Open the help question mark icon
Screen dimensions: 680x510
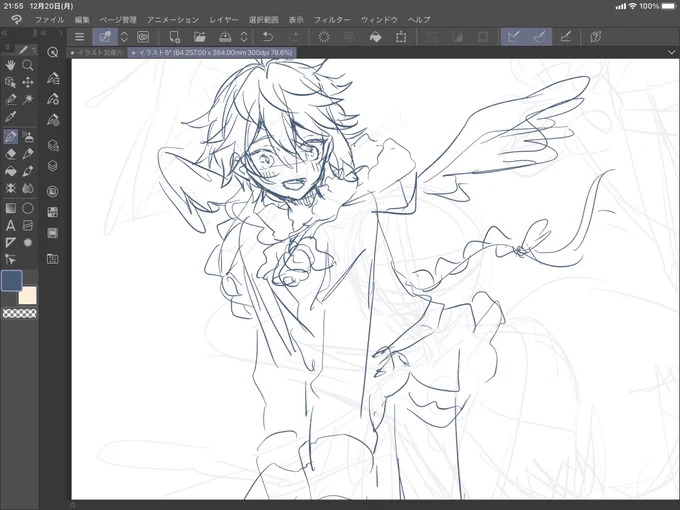tap(596, 37)
